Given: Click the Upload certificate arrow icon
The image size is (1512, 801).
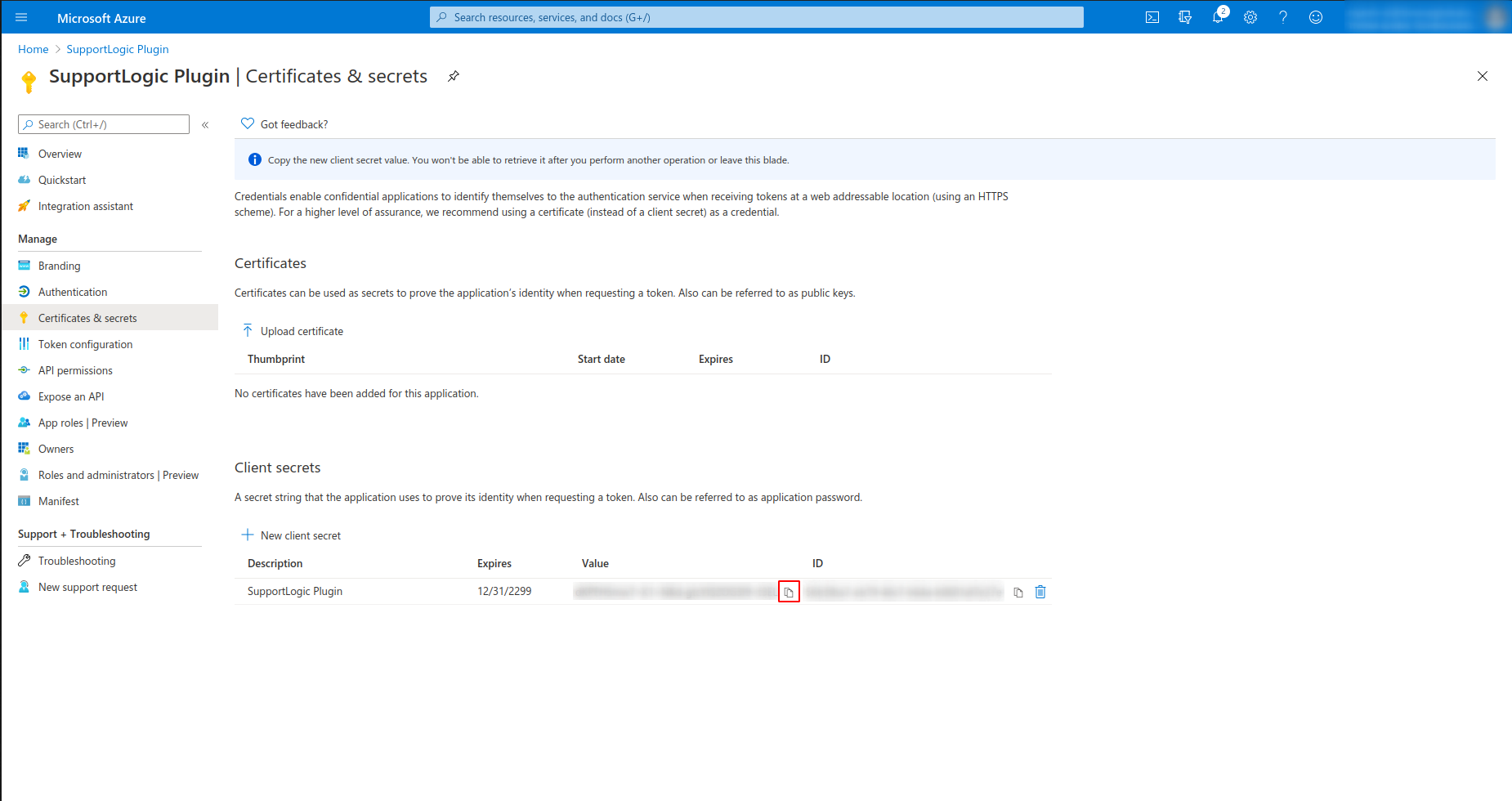Looking at the screenshot, I should click(248, 331).
